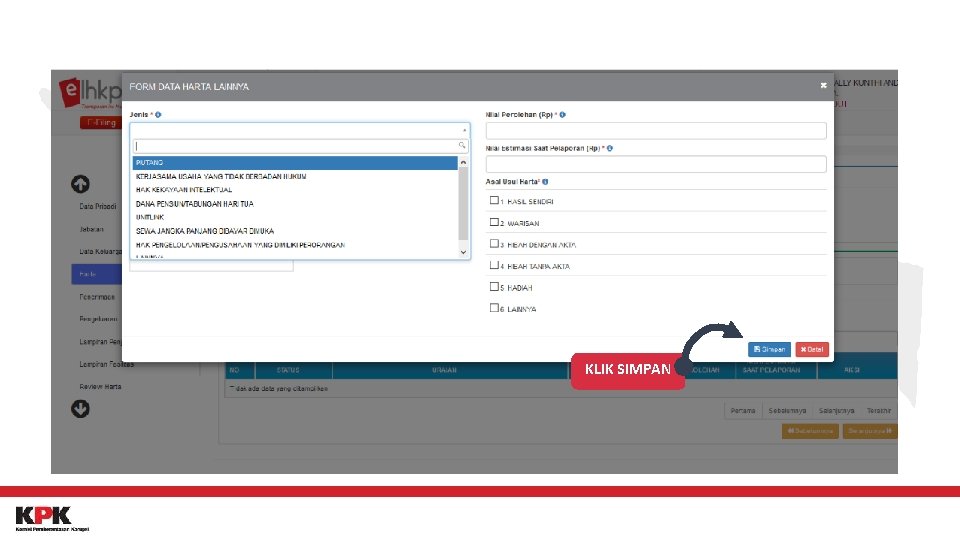The height and width of the screenshot is (540, 960).
Task: Click the red E-Filing button
Action: pyautogui.click(x=100, y=122)
